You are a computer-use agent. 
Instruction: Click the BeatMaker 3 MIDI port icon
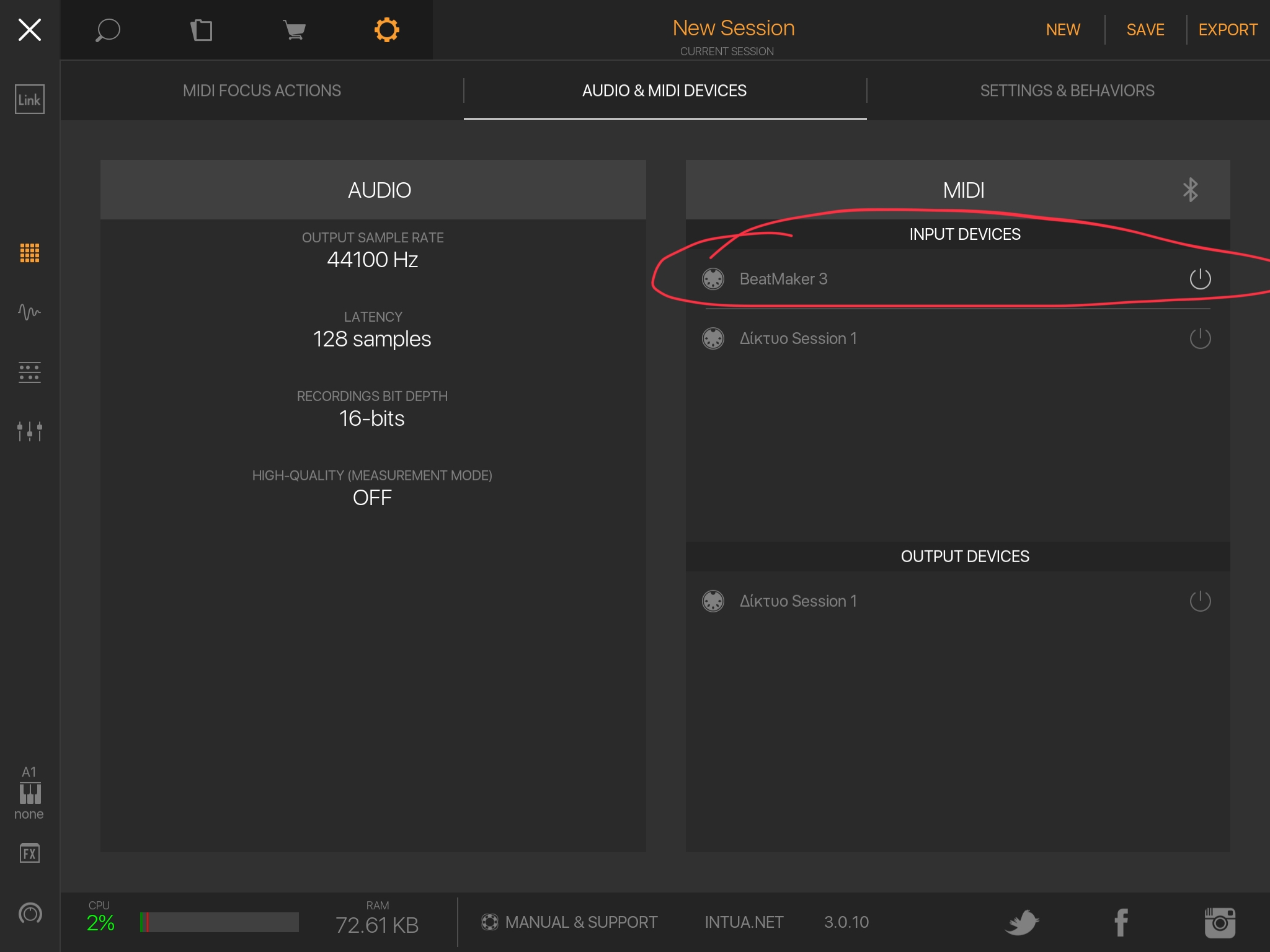(713, 279)
